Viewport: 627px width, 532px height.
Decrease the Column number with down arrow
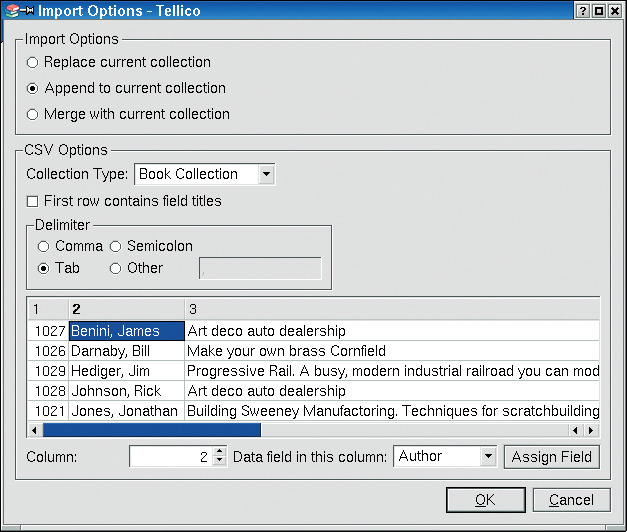pos(220,461)
